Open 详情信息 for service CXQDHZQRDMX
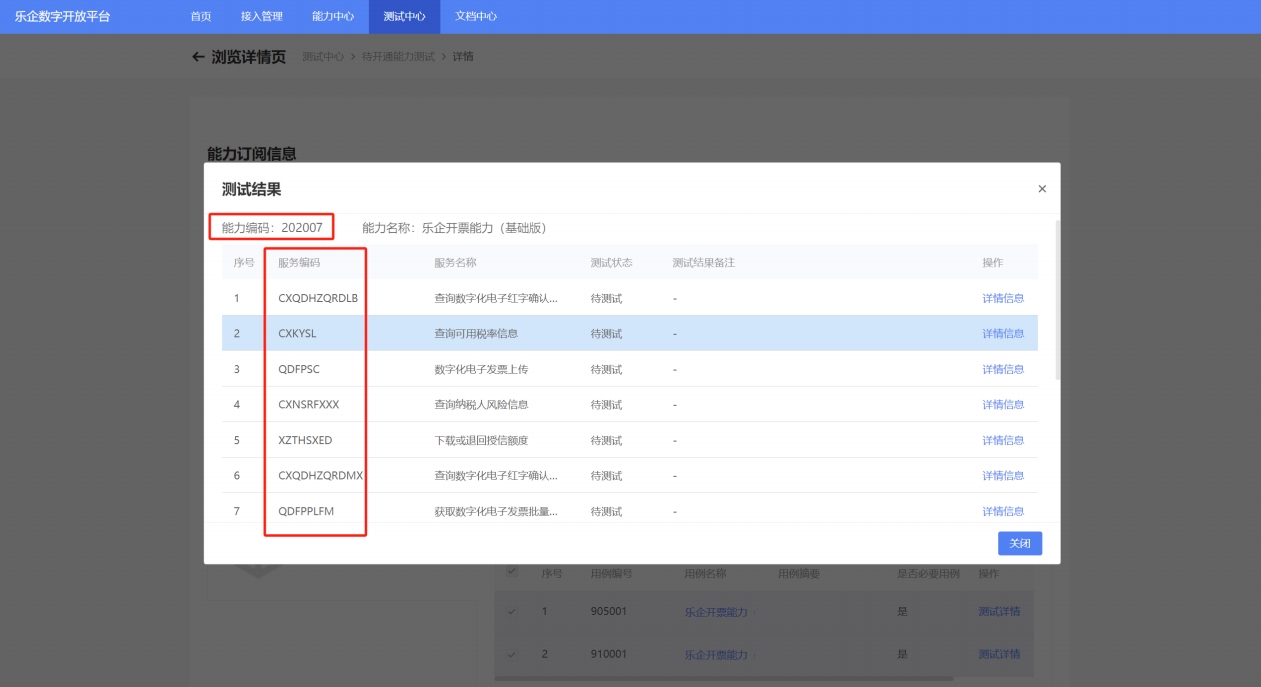Viewport: 1261px width, 687px height. 1002,475
